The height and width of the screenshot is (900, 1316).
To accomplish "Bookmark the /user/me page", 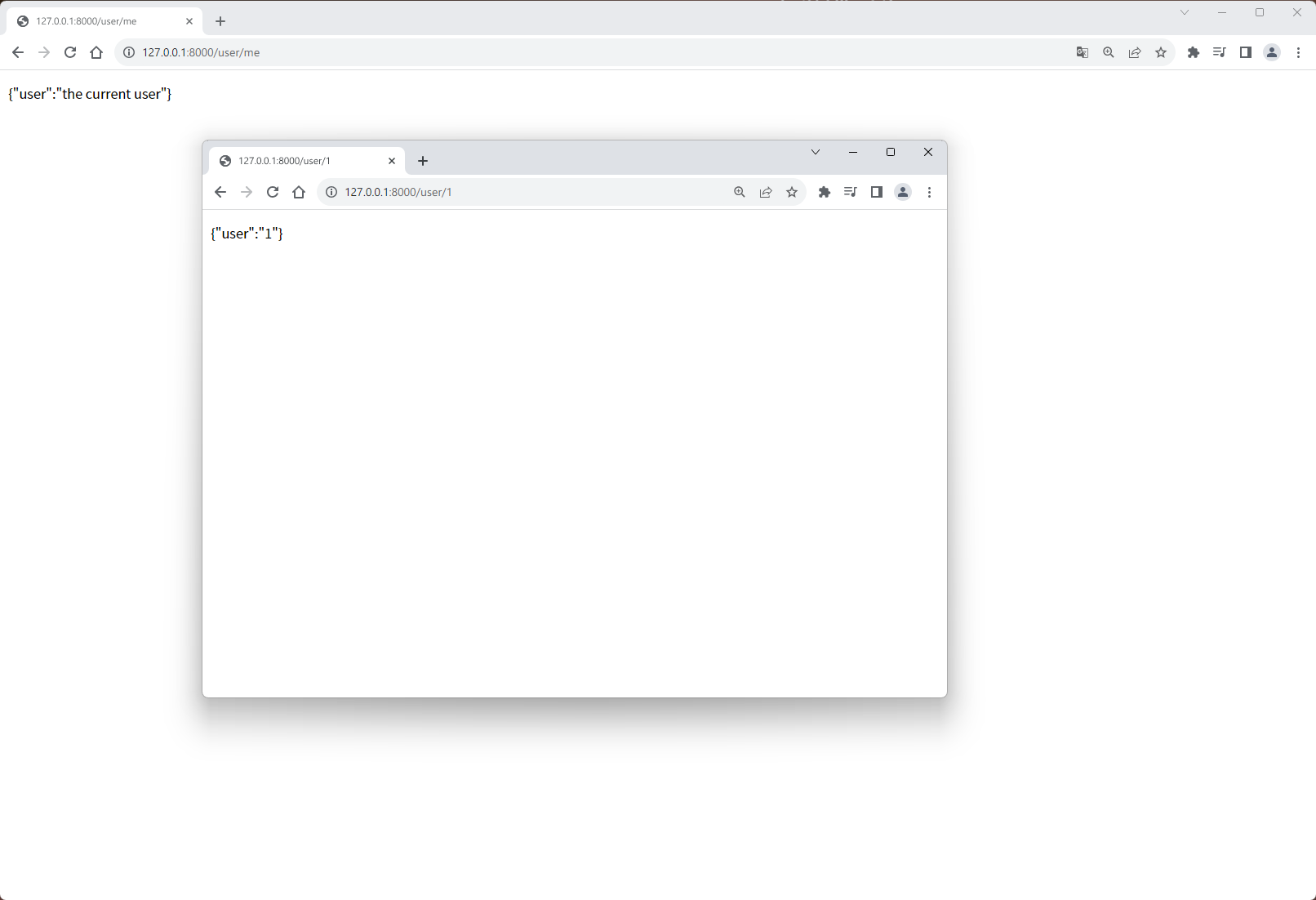I will [x=1161, y=52].
